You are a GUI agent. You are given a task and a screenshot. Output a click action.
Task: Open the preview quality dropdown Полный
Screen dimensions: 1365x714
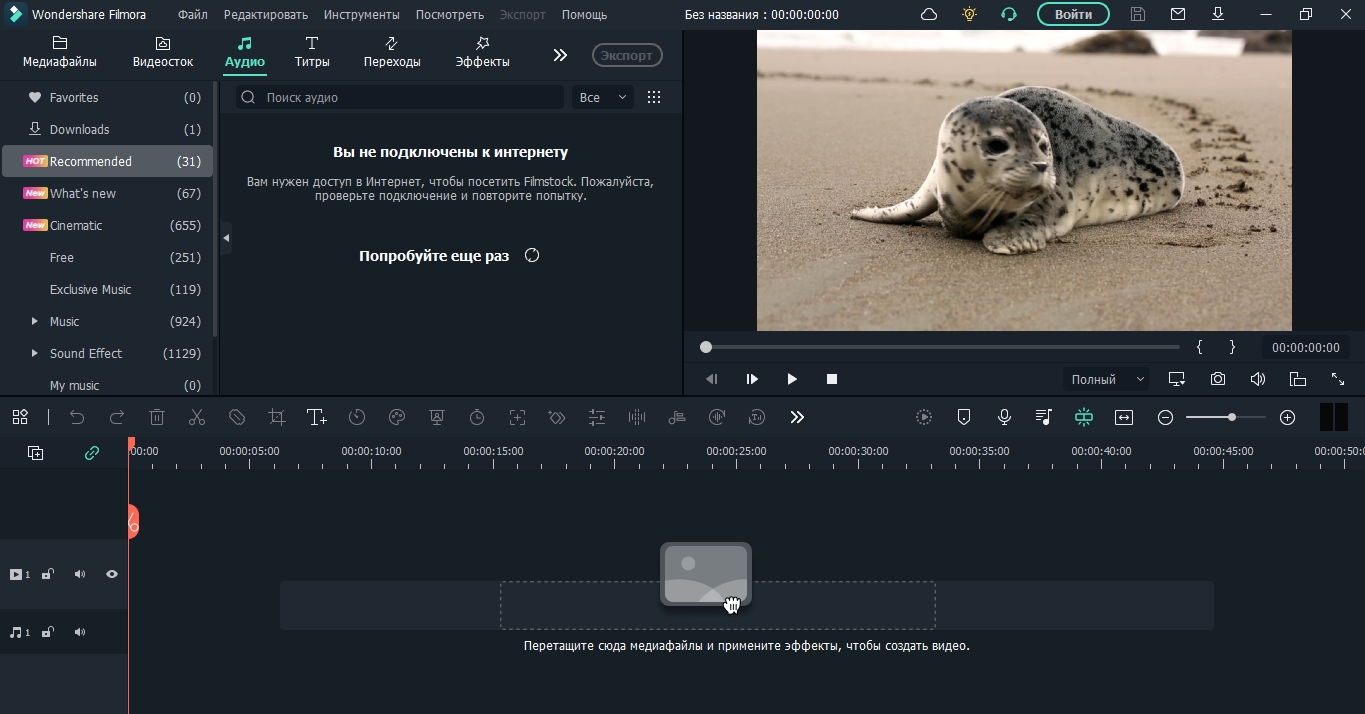[1105, 379]
